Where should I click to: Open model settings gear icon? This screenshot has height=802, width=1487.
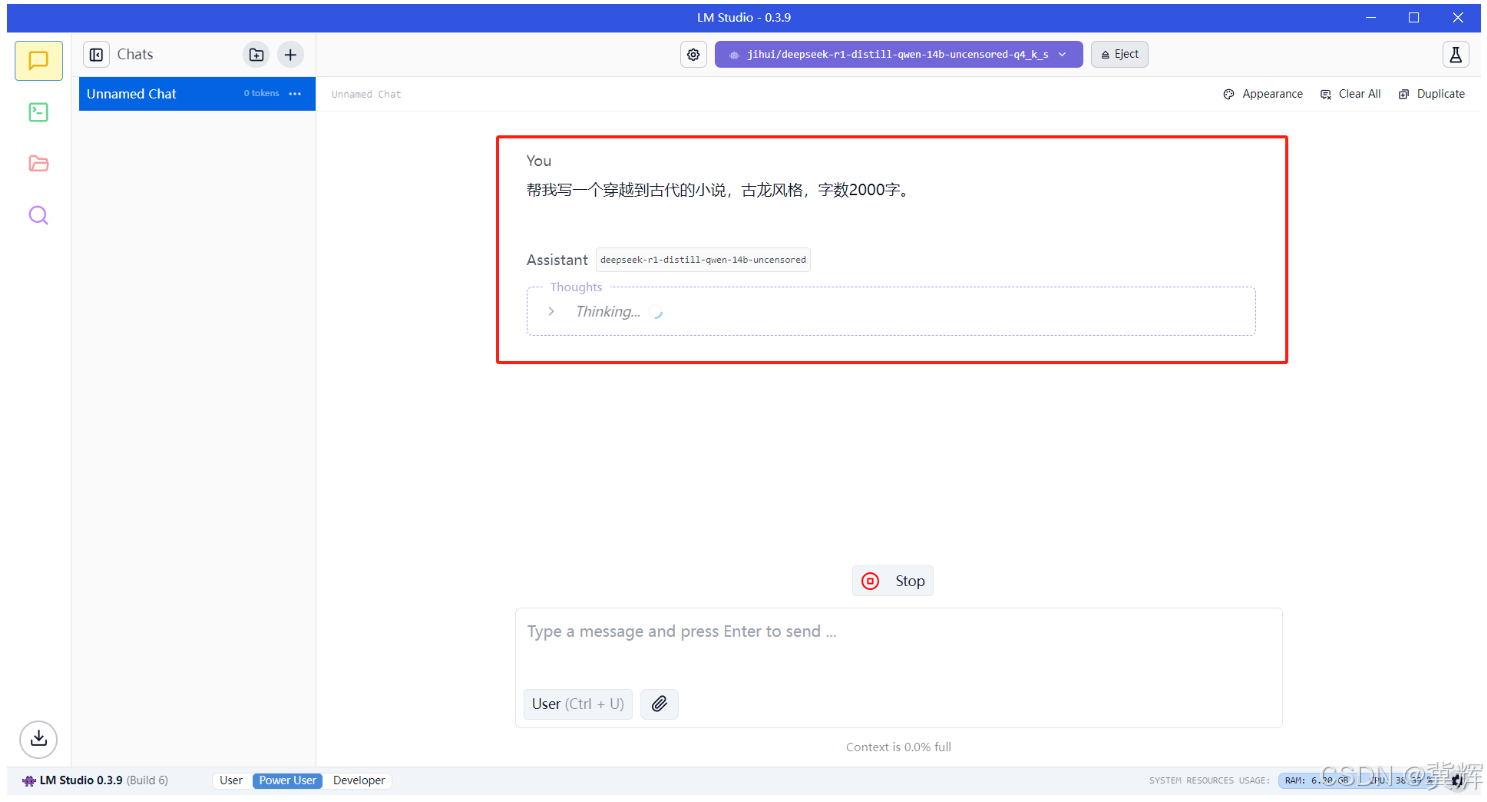693,55
